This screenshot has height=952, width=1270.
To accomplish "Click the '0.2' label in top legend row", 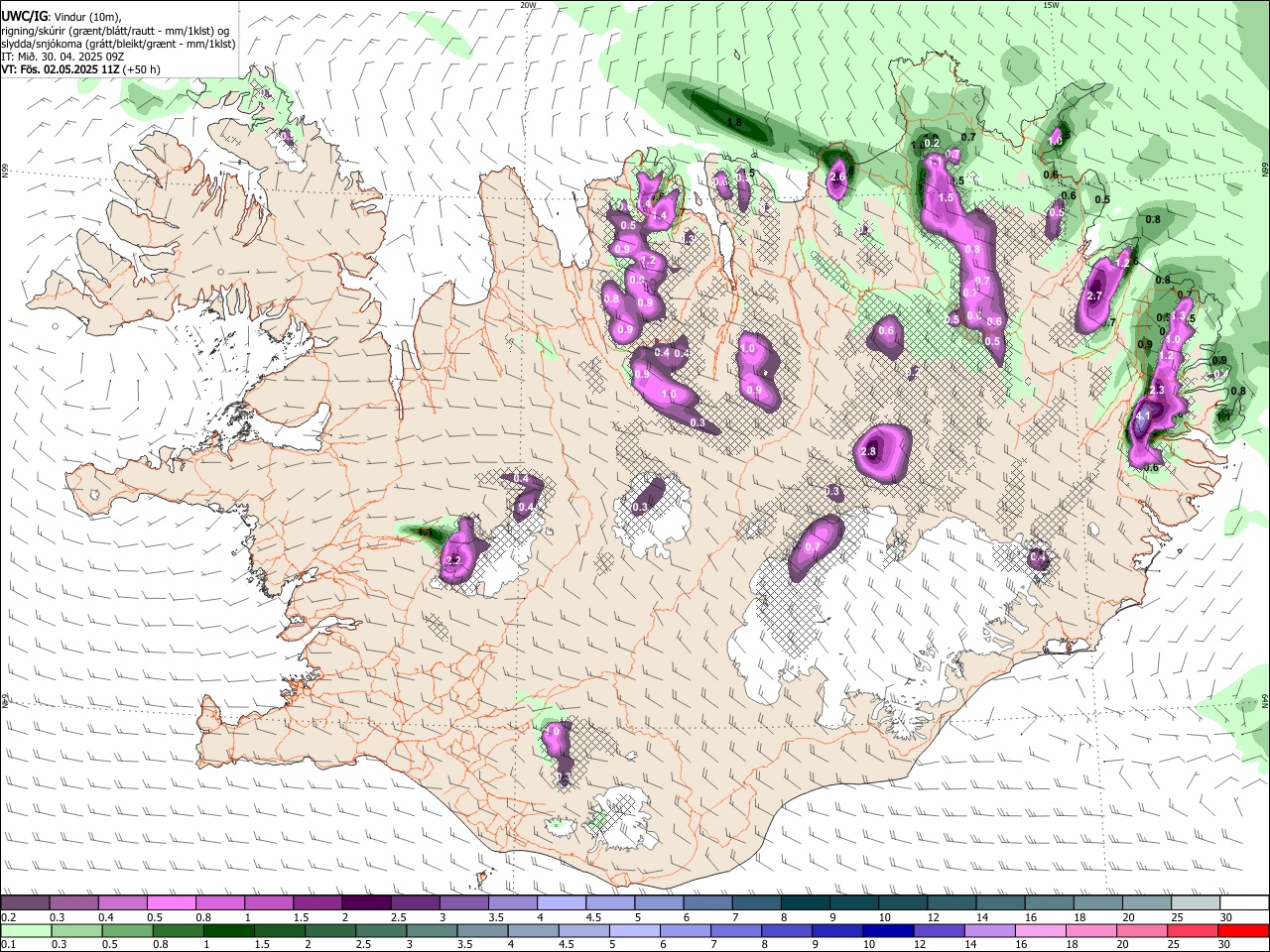I will [8, 917].
